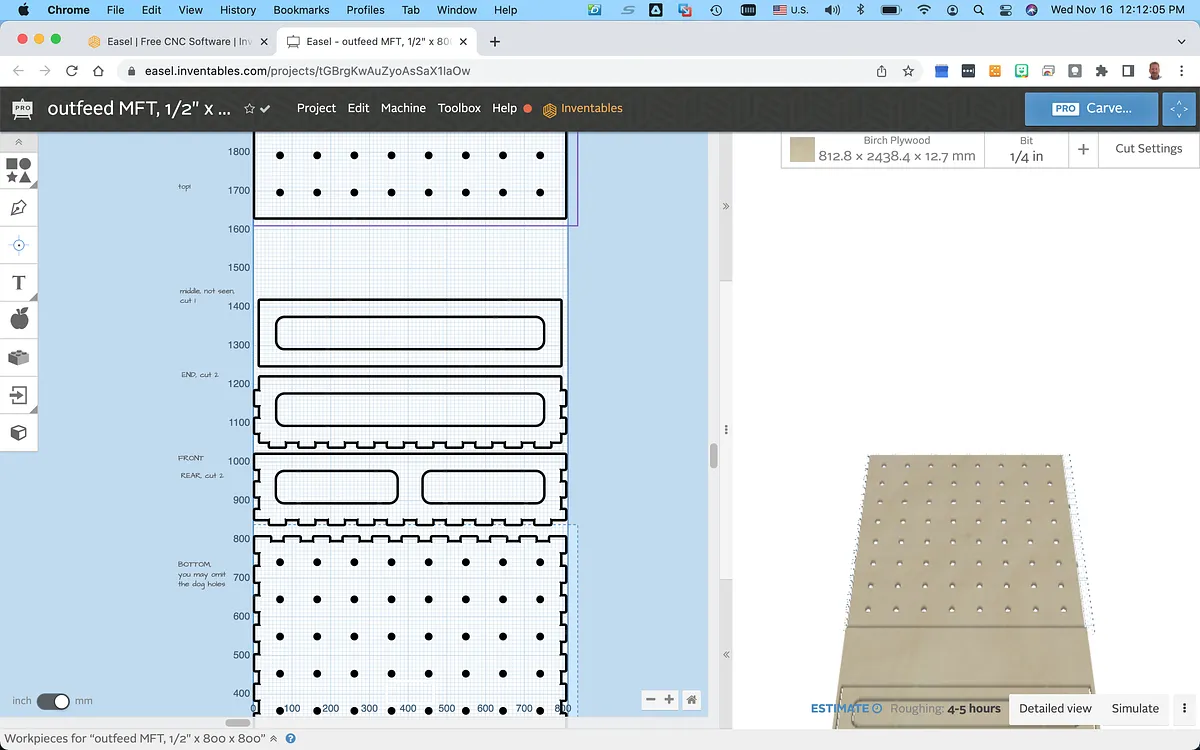Viewport: 1200px width, 750px height.
Task: Star the outfeed MFT project
Action: [249, 109]
